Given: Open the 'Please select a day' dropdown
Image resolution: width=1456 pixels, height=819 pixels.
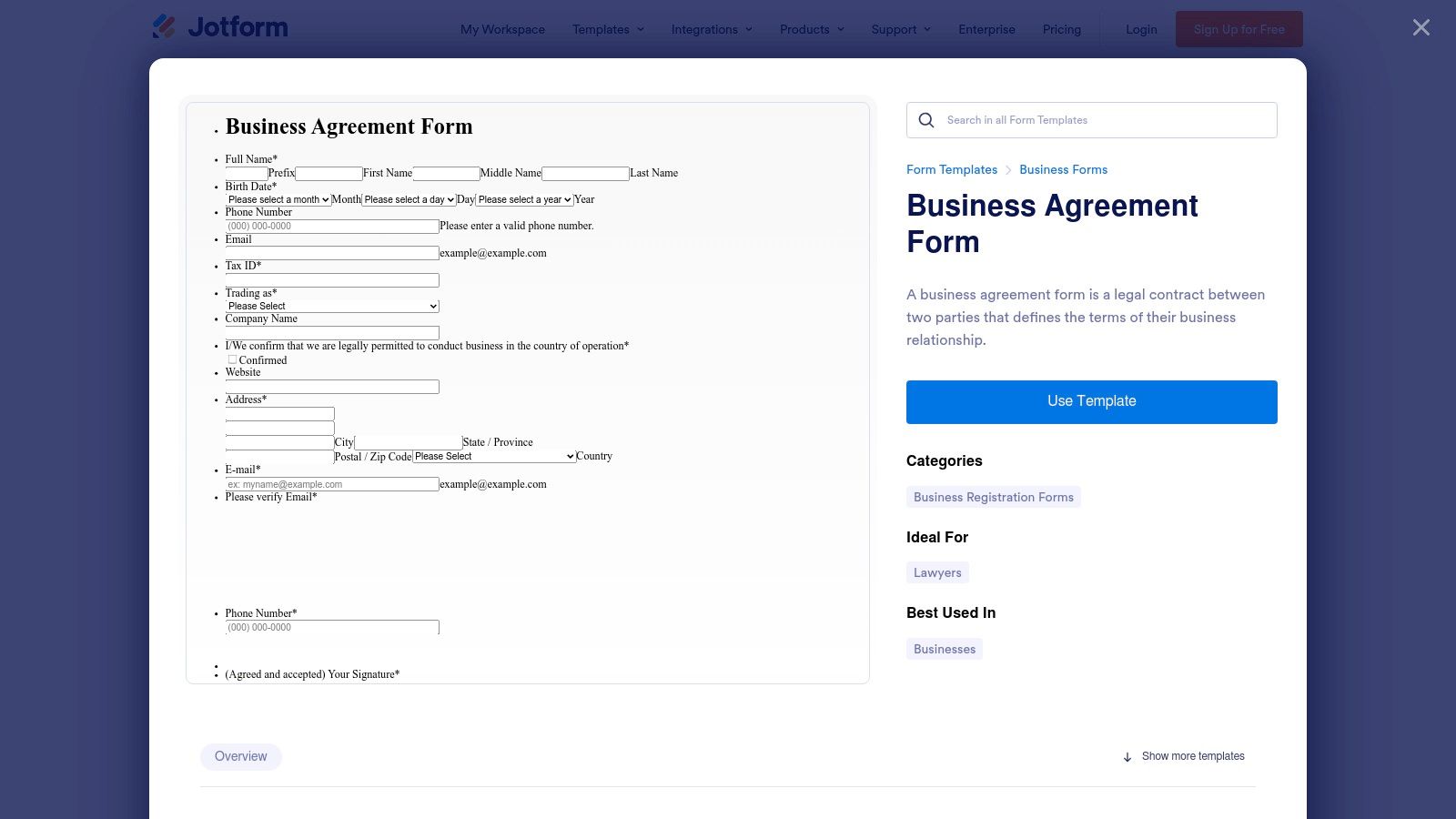Looking at the screenshot, I should point(408,199).
